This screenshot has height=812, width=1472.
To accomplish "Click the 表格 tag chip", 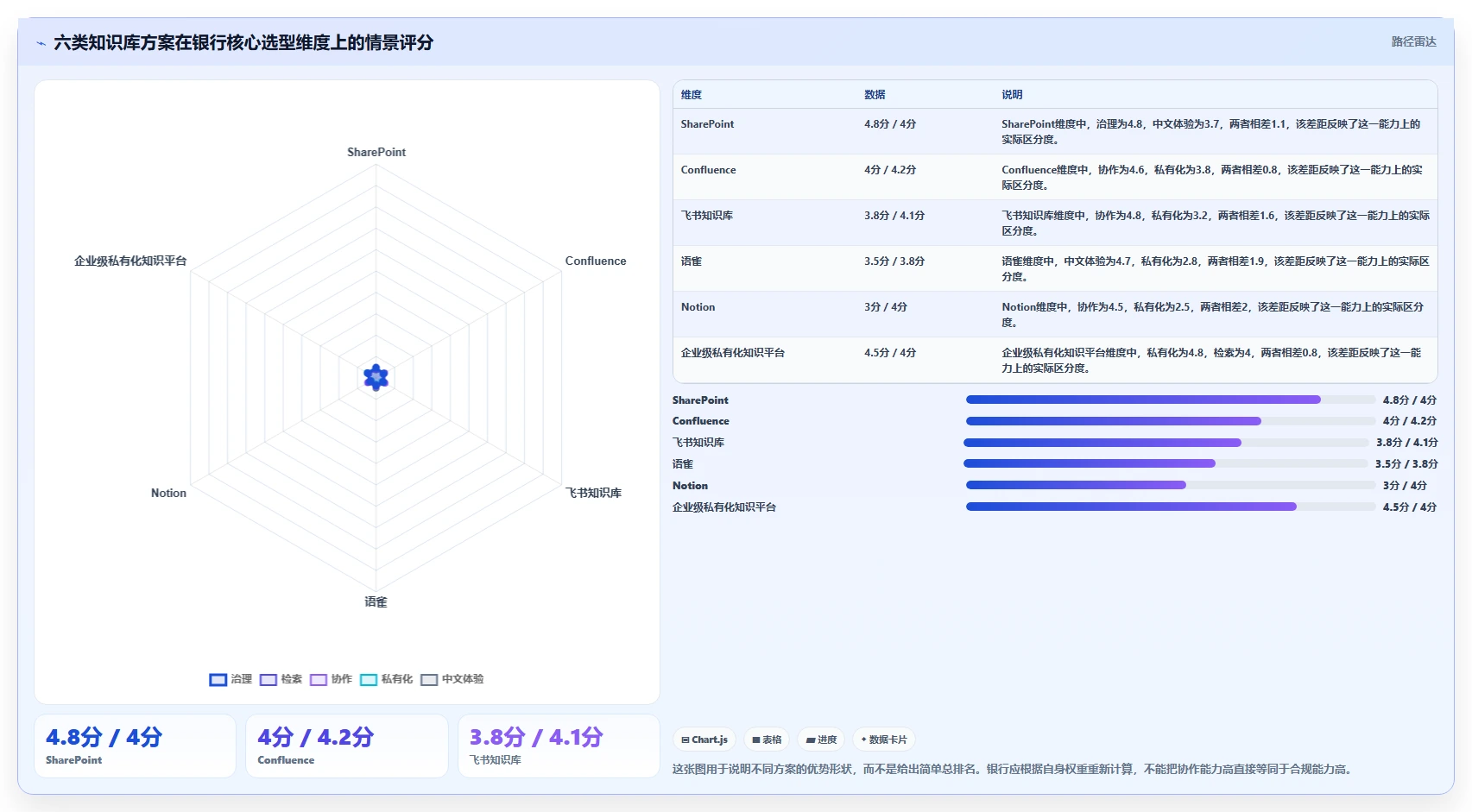I will click(x=767, y=740).
